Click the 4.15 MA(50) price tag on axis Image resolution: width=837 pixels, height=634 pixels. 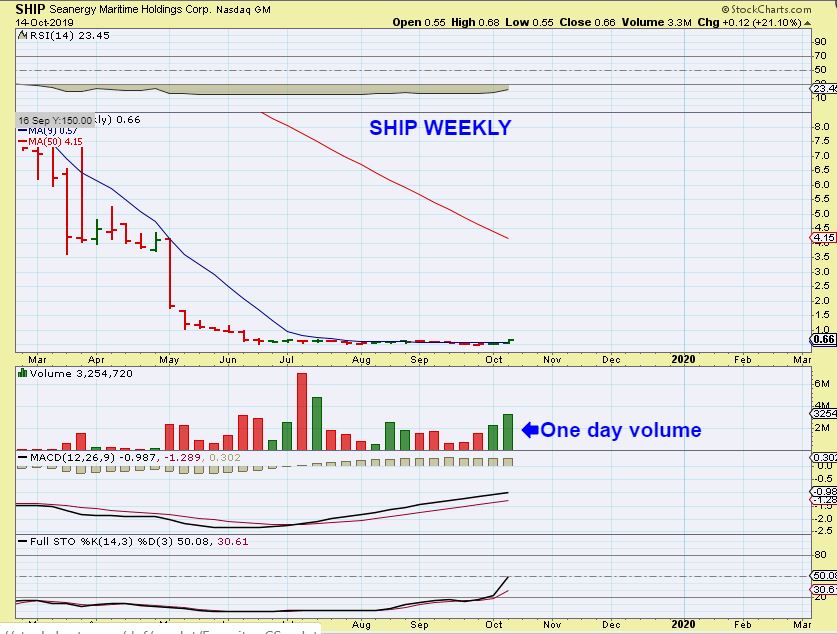click(824, 237)
